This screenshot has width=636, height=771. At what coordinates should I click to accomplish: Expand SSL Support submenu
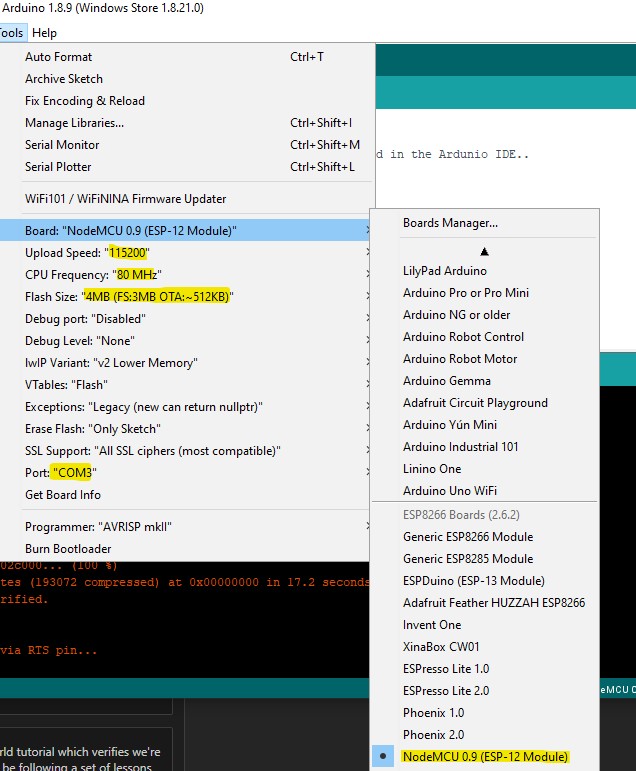coord(186,450)
